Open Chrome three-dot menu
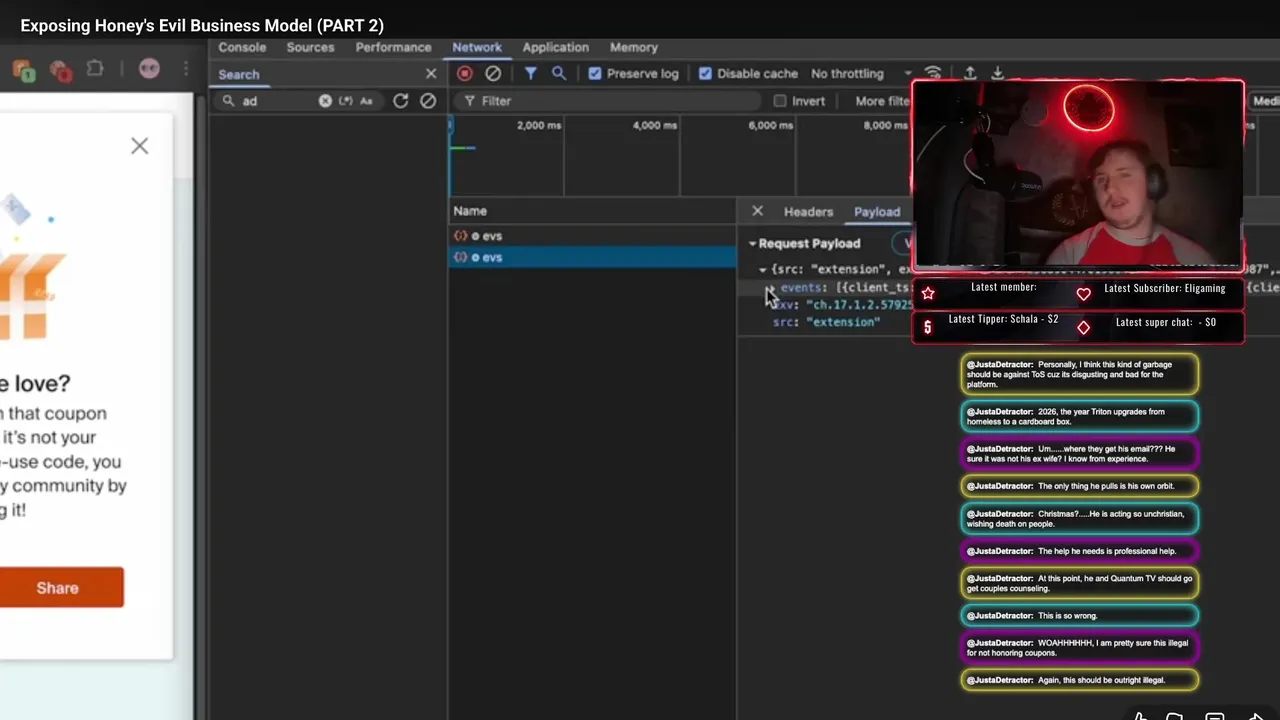This screenshot has width=1280, height=720. click(x=186, y=68)
